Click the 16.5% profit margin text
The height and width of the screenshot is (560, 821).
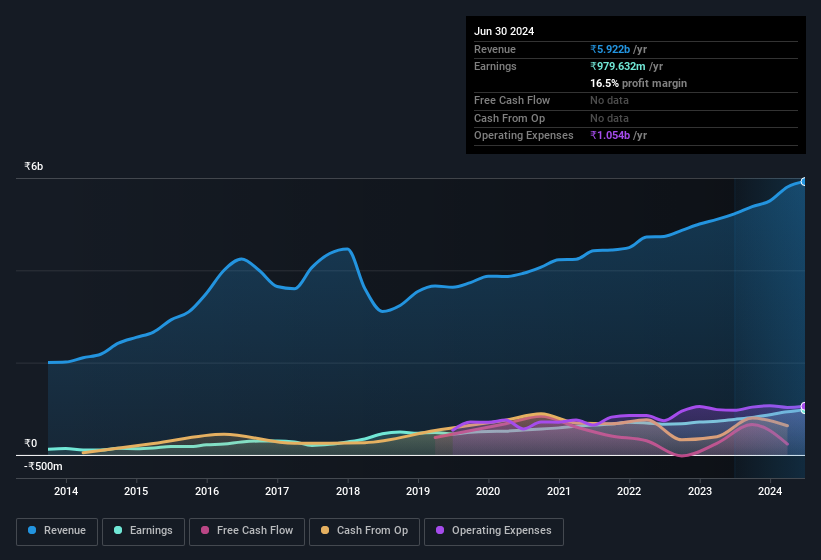(638, 83)
